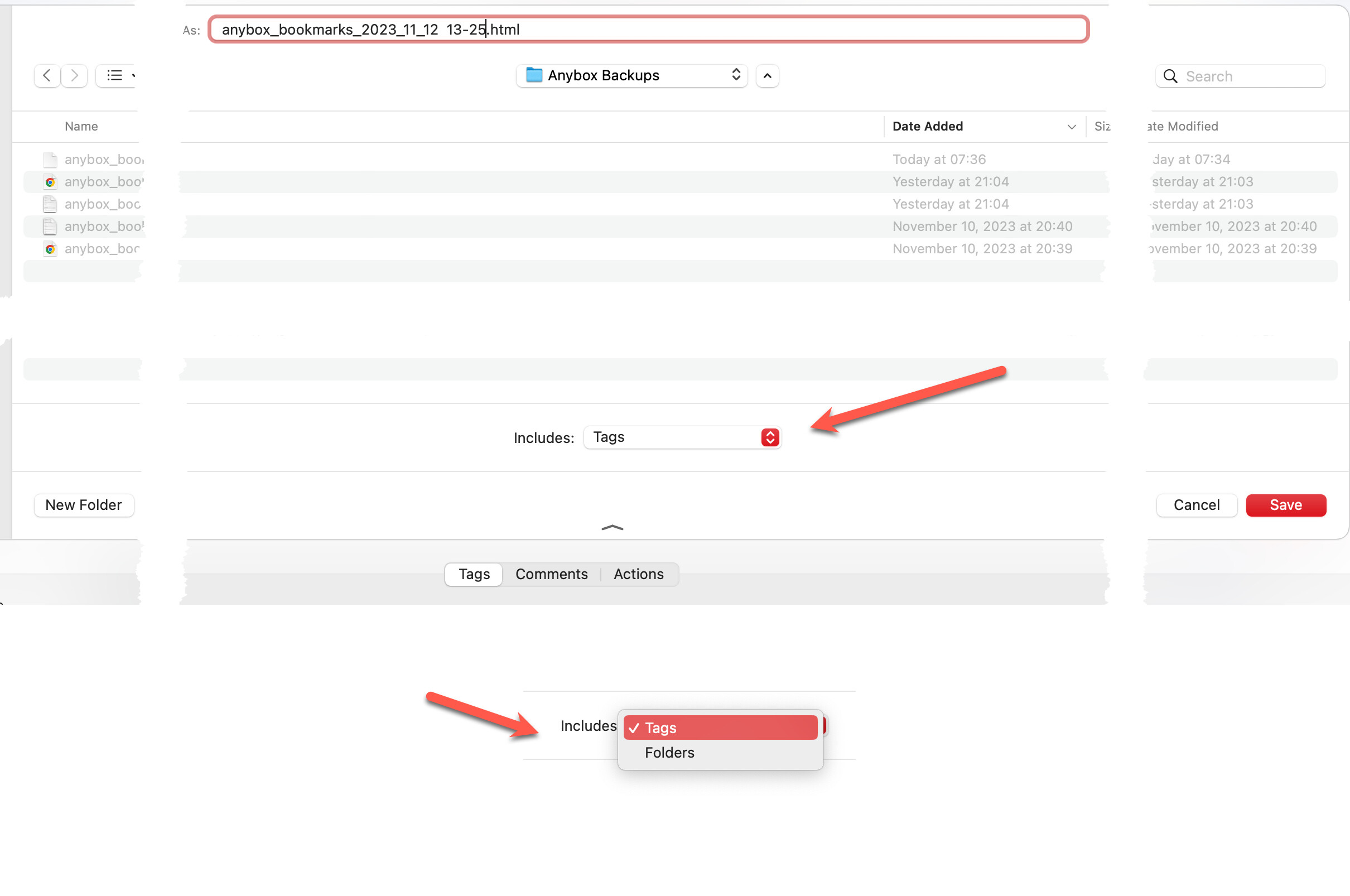The height and width of the screenshot is (896, 1350).
Task: Click document icon in November 10 20:40 row
Action: click(50, 227)
